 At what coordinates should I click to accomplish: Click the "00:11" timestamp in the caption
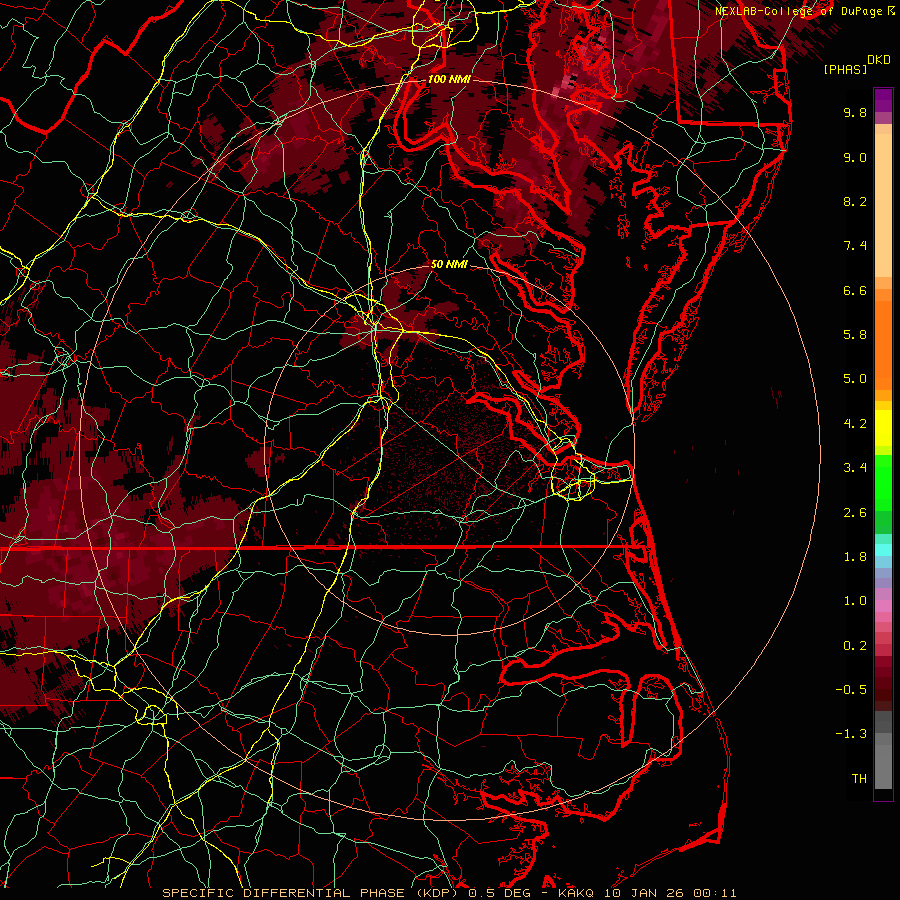click(x=715, y=893)
